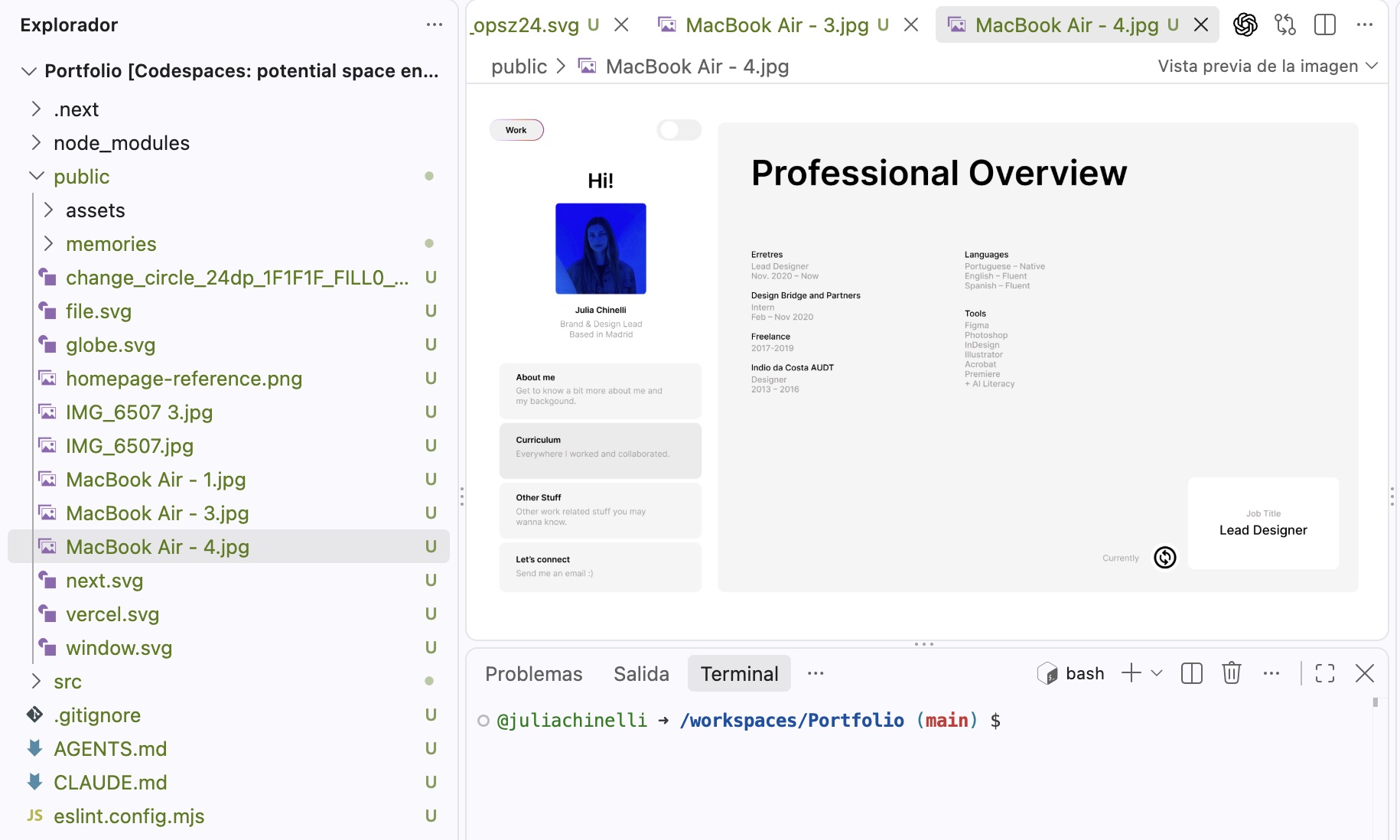Open the .gitignore file
1400x840 pixels.
230,715
